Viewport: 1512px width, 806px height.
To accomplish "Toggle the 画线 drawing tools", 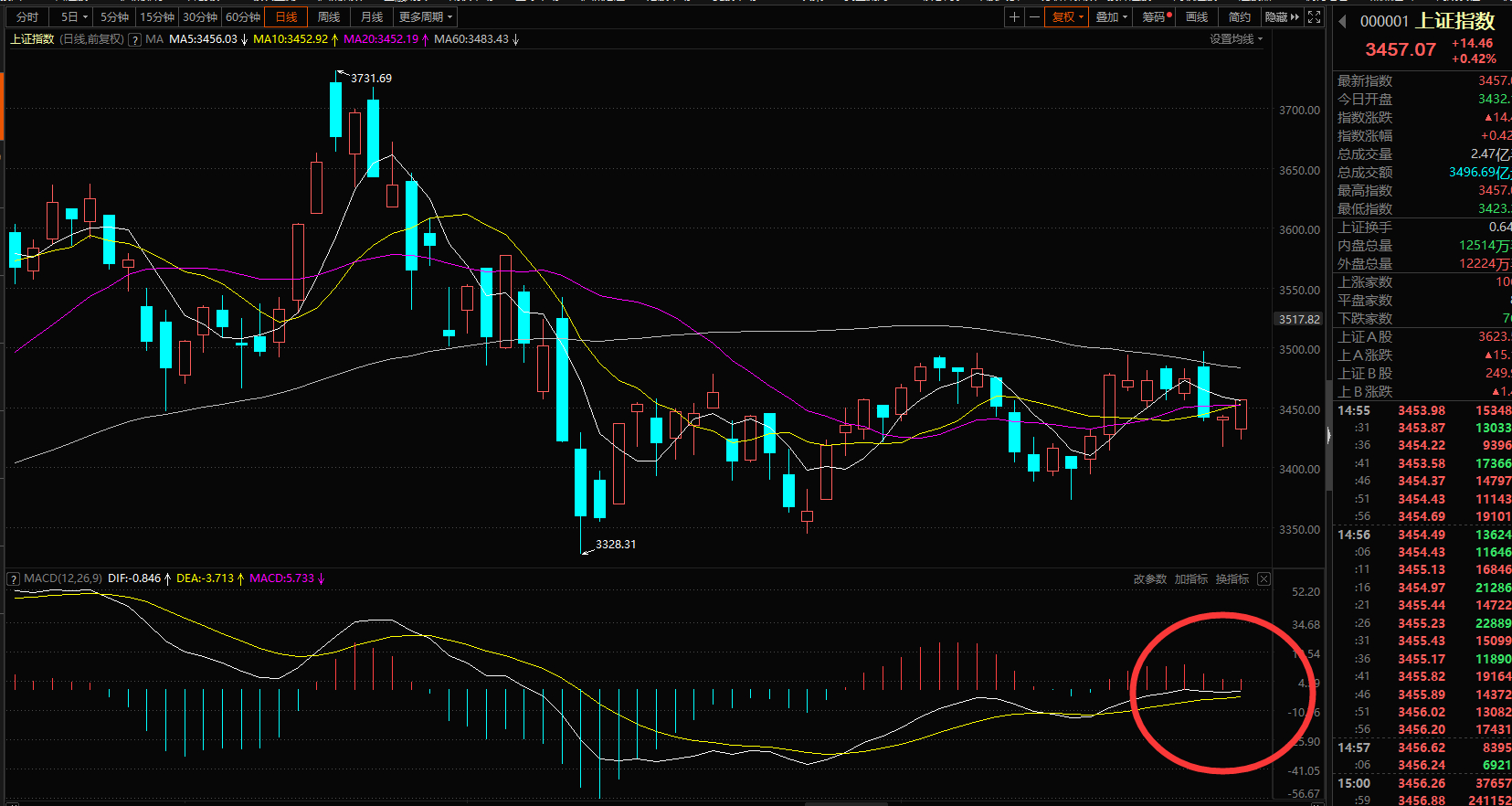I will pos(1197,17).
